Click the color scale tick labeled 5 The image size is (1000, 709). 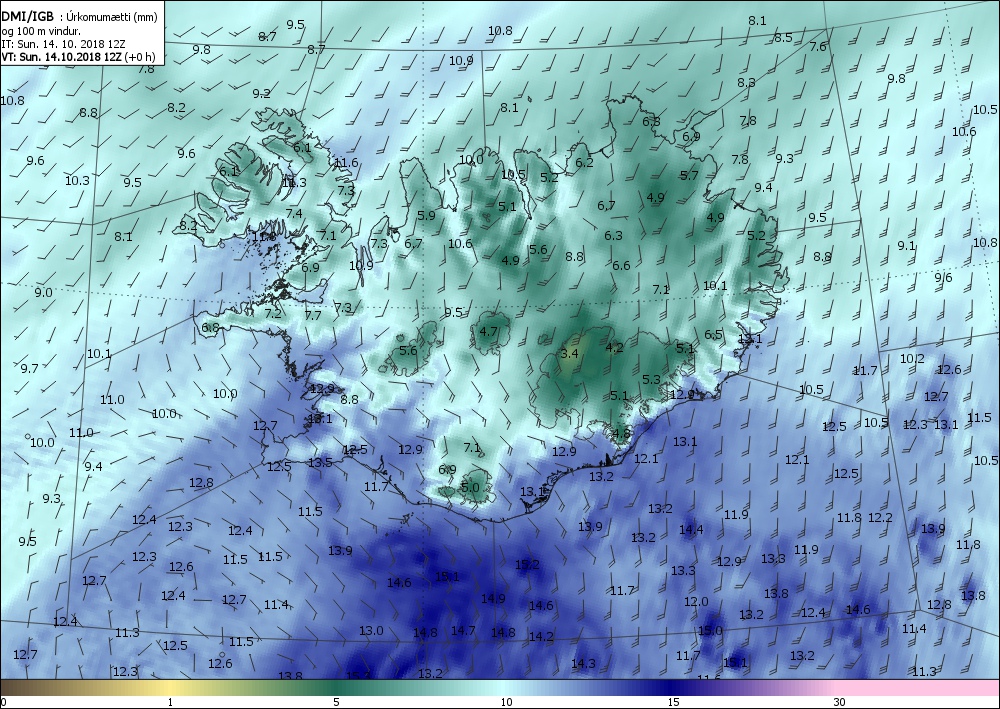336,702
